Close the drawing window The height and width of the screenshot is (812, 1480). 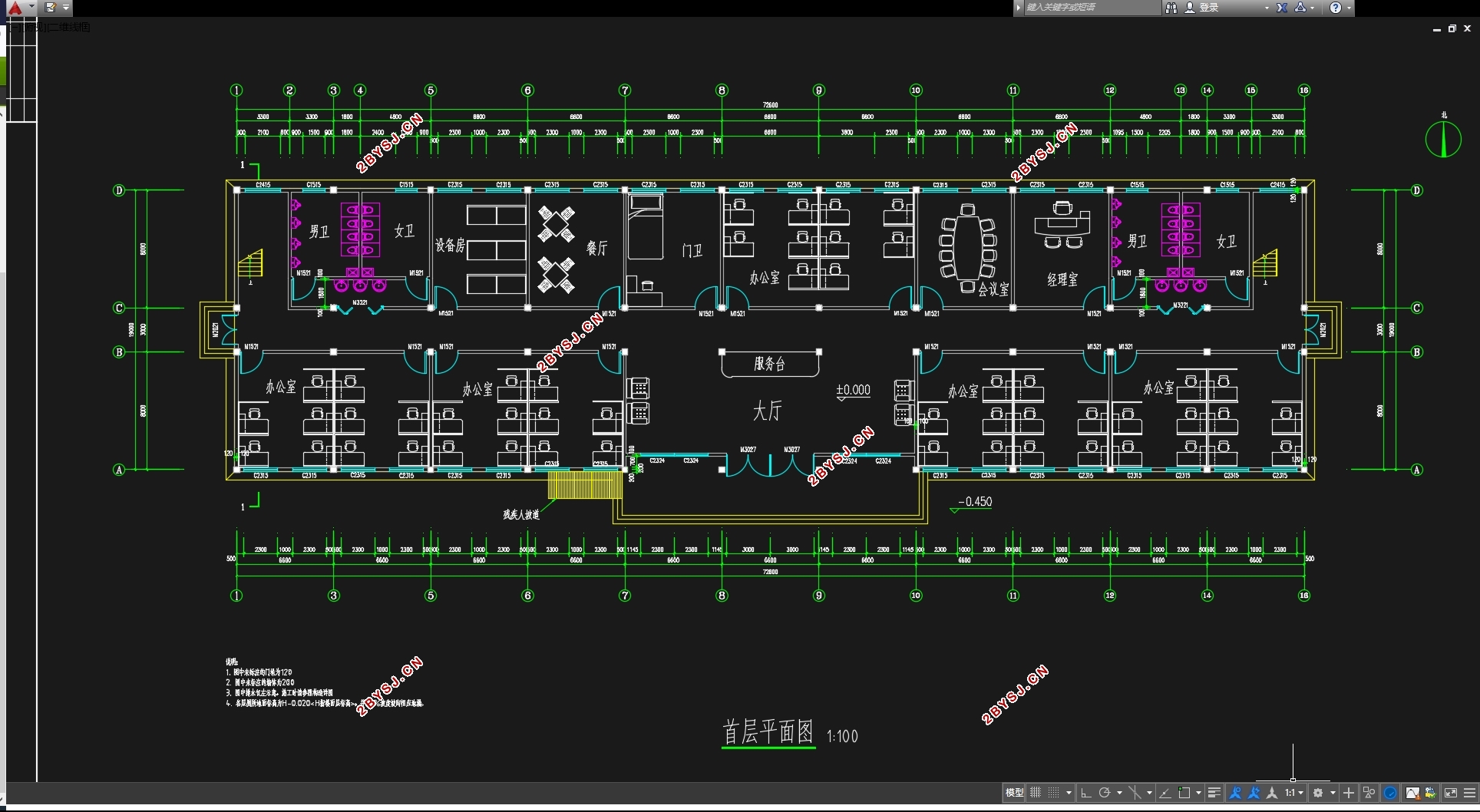[x=1467, y=28]
